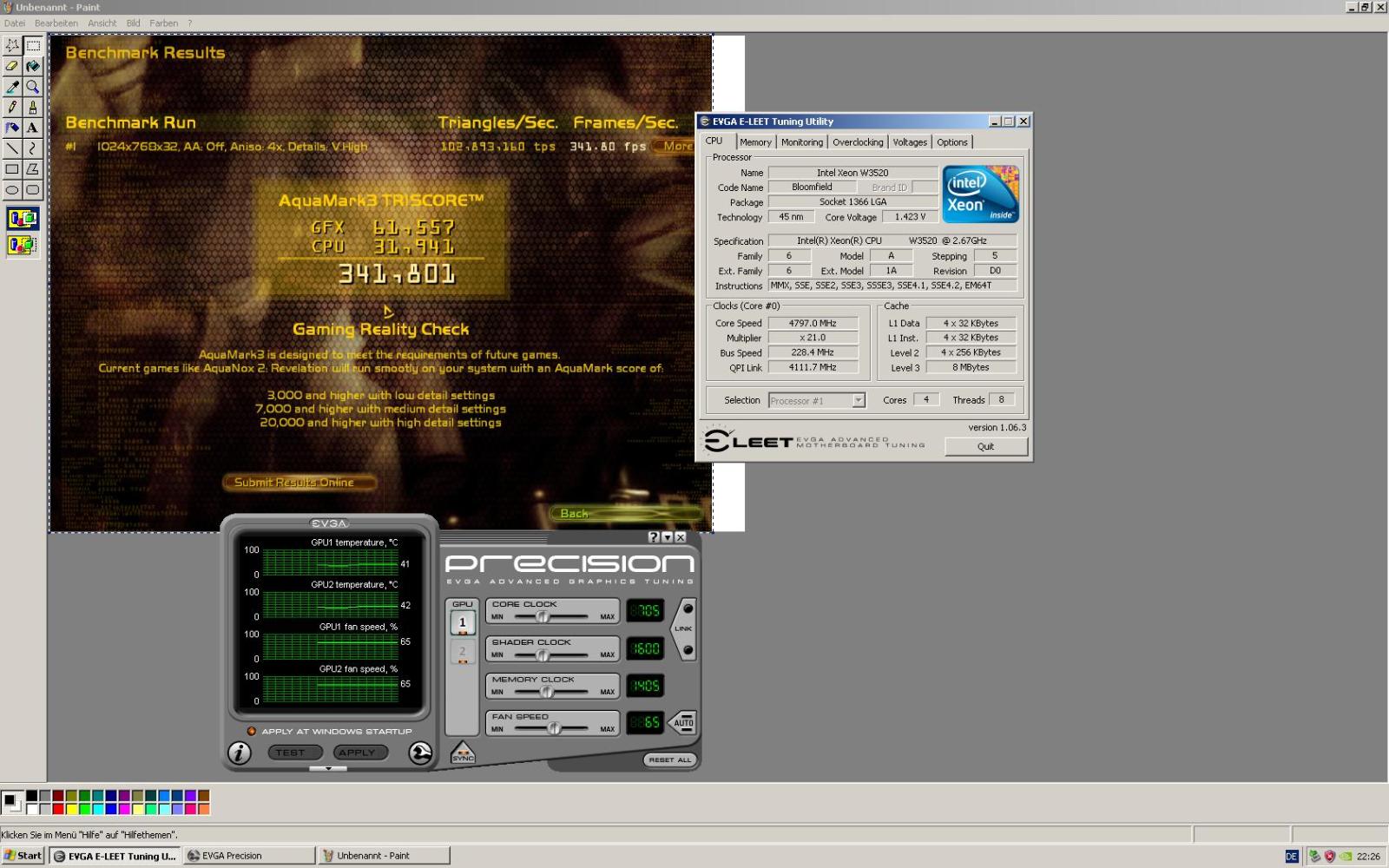
Task: Click the Intel Xeon logo in E-LEET
Action: pos(981,194)
